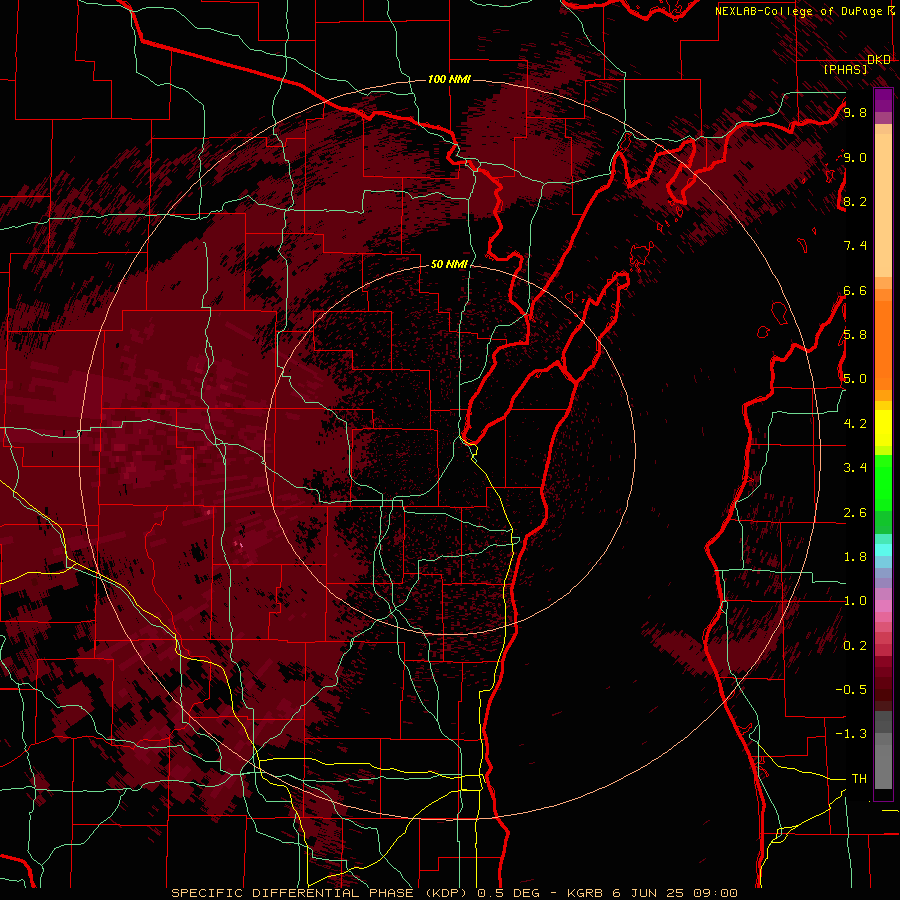Click the DKD label above the legend

point(879,60)
